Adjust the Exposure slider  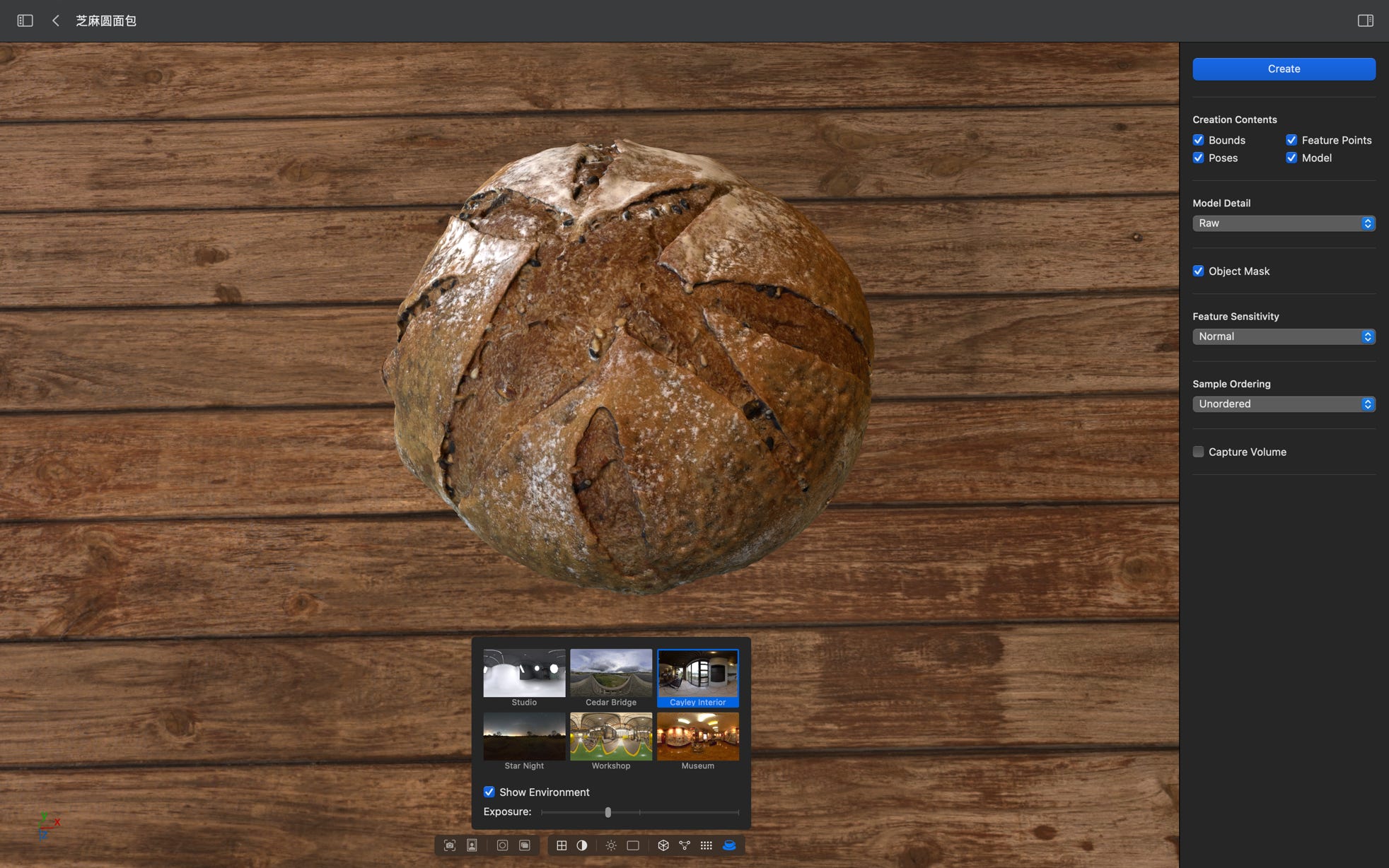click(608, 812)
